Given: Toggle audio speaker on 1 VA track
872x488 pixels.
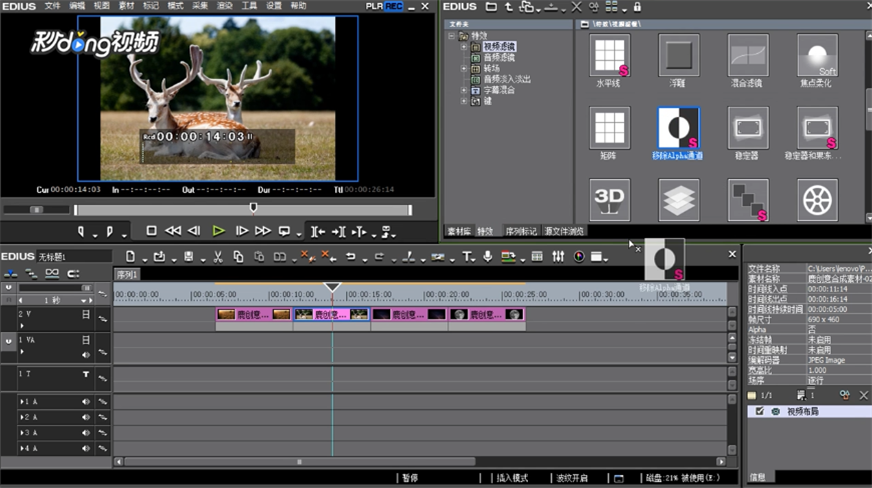Looking at the screenshot, I should 86,355.
